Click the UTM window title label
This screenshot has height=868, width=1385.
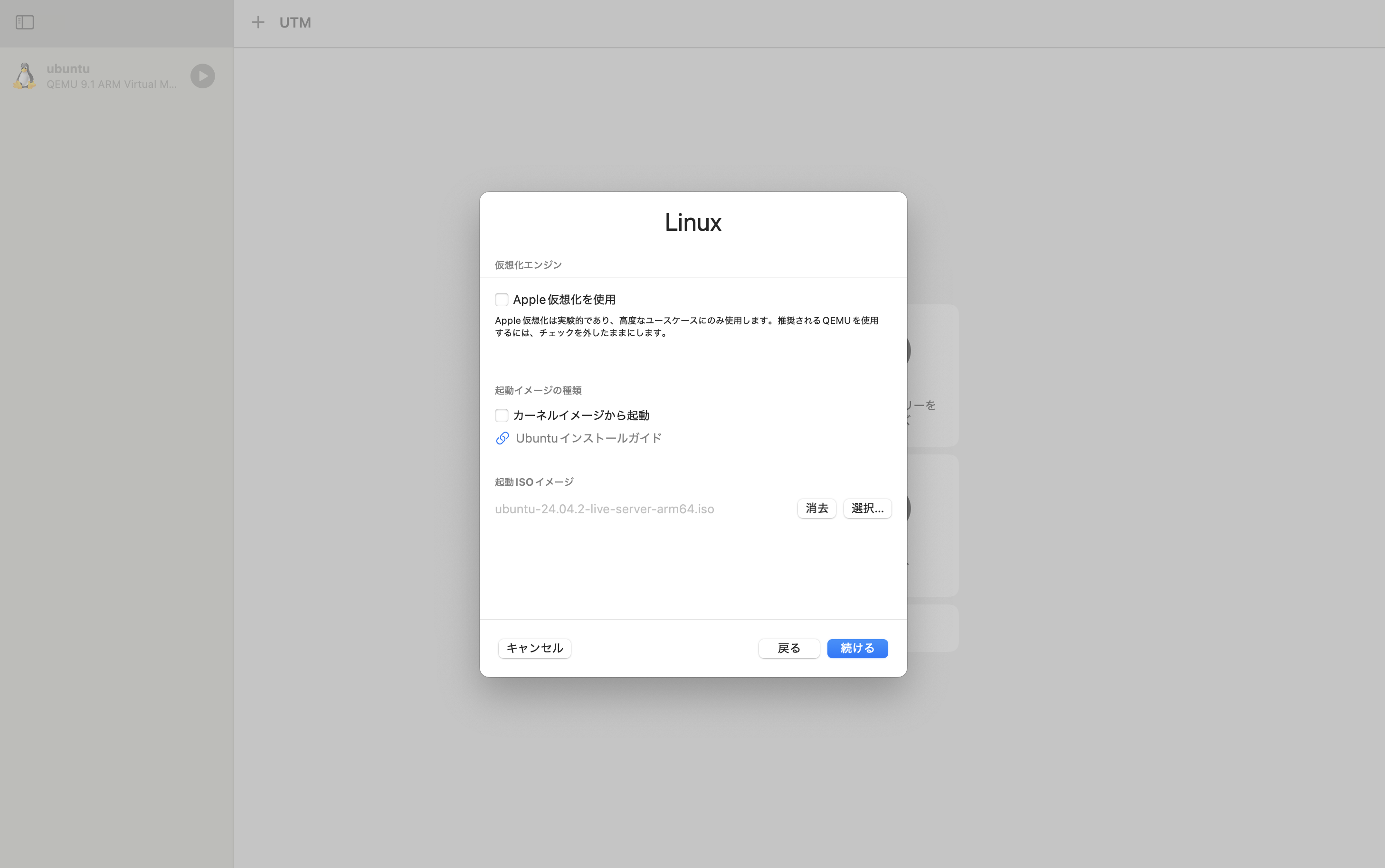click(295, 22)
